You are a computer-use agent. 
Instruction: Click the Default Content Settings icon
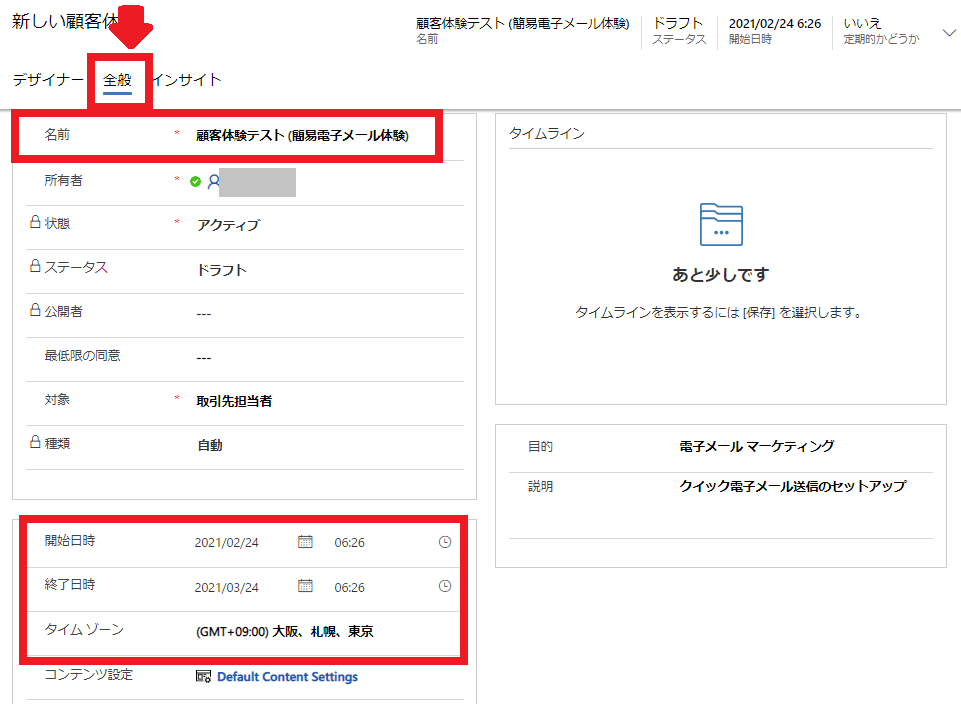(x=204, y=677)
